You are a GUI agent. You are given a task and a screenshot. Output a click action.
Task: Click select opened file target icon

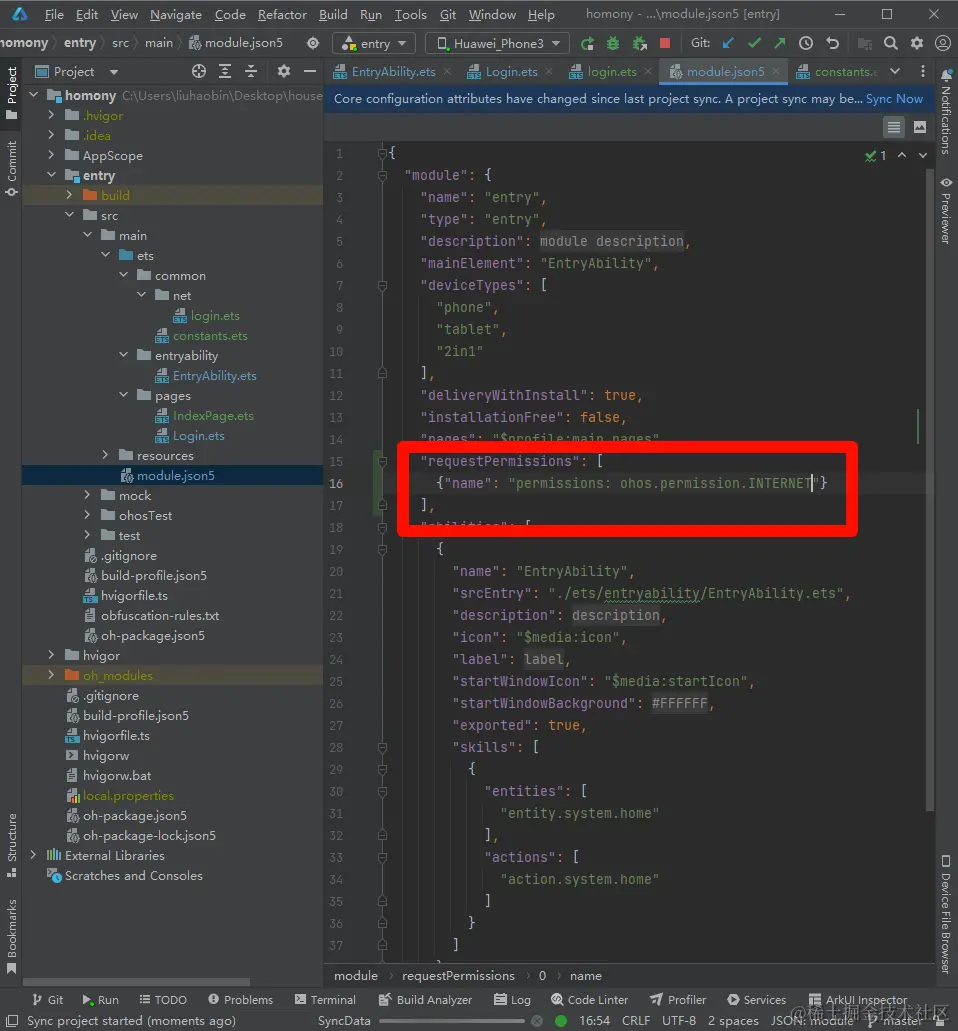click(x=199, y=71)
